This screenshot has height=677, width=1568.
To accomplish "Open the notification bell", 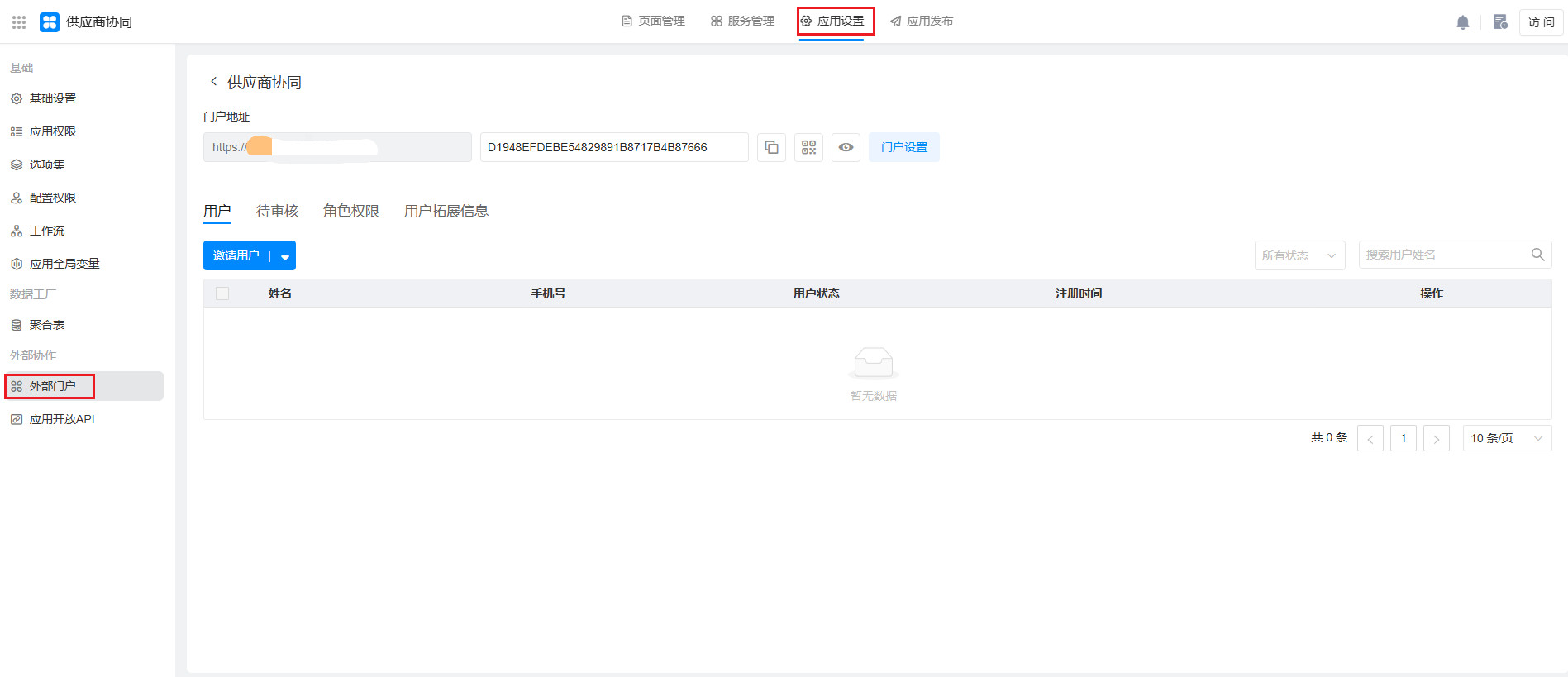I will [1462, 22].
